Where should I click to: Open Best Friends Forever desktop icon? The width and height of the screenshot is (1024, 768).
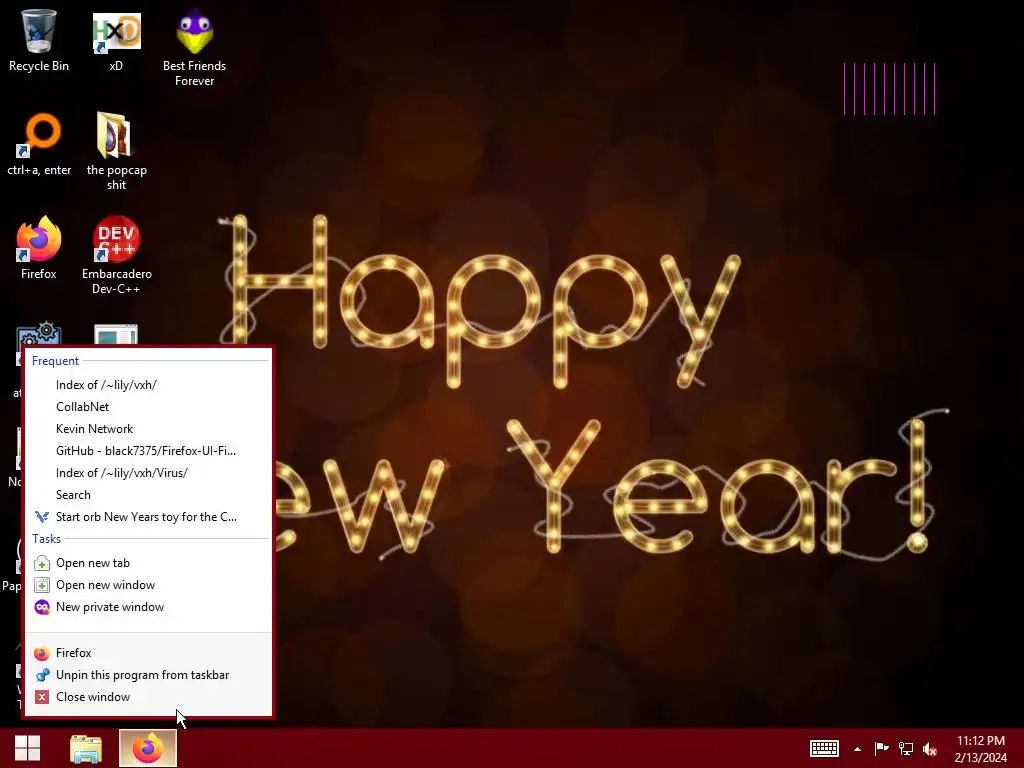point(195,48)
